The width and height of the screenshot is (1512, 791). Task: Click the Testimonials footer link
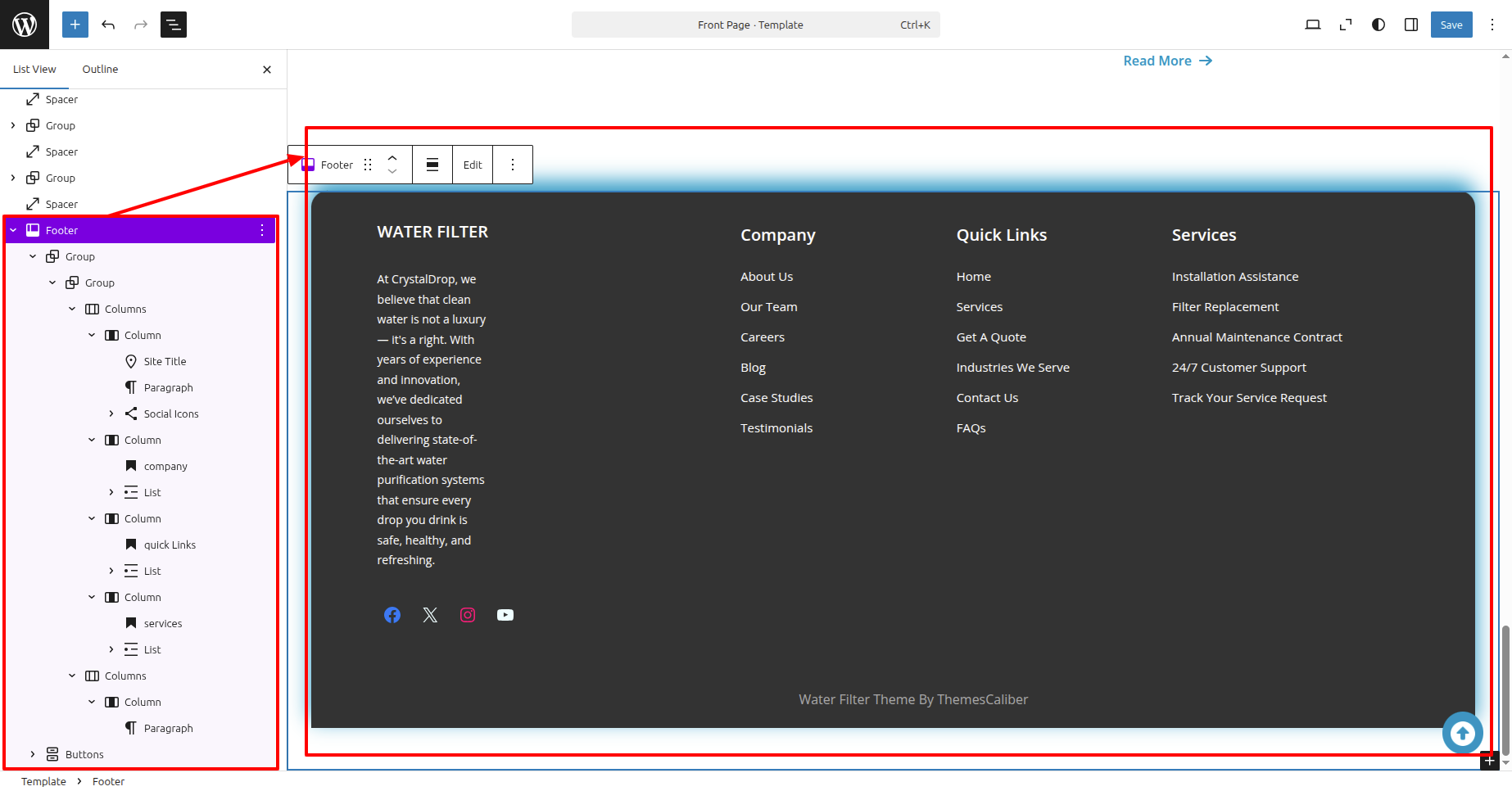coord(776,428)
